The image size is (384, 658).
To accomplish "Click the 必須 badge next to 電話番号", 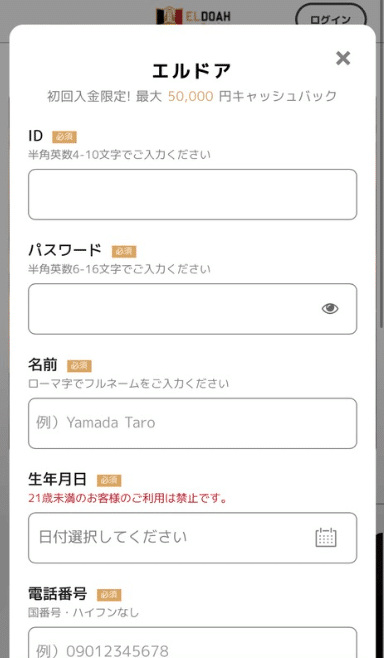I will coord(109,595).
